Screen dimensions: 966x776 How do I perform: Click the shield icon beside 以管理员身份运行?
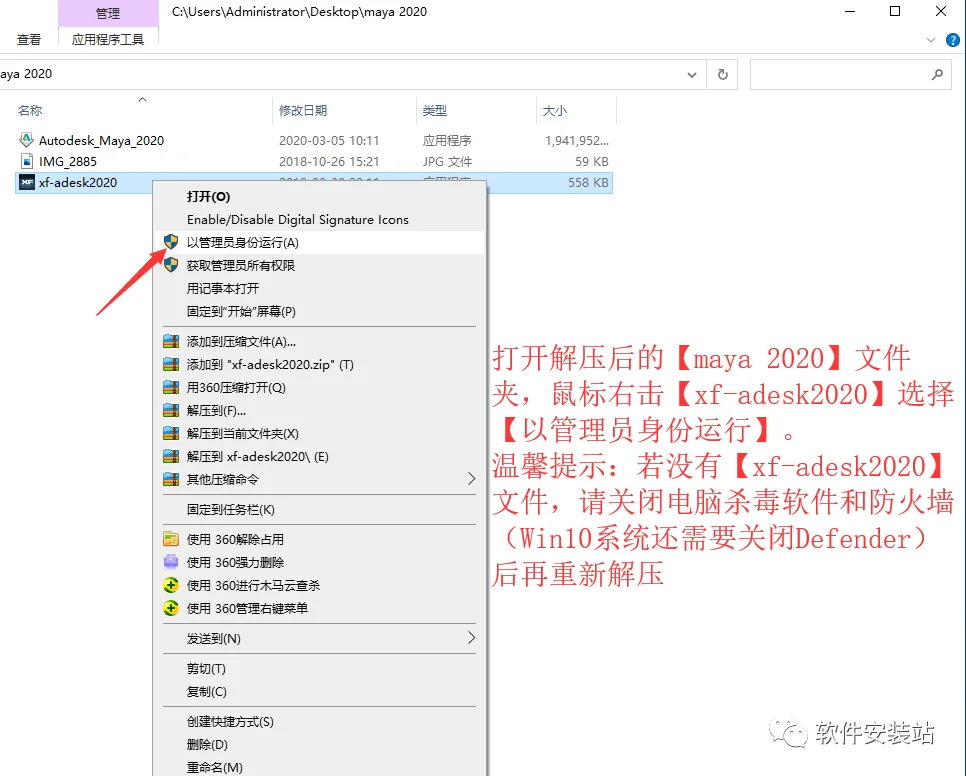tap(171, 242)
